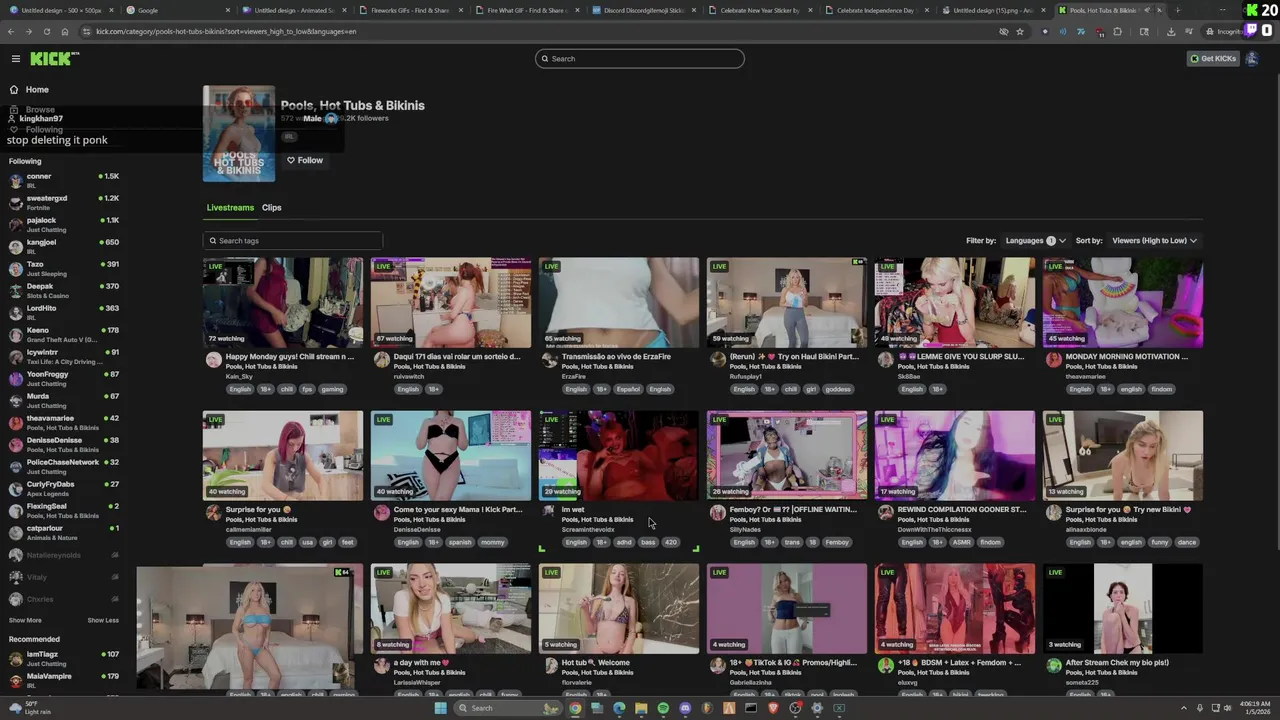Open Windows Start menu
Screen dimensions: 1280x720
coord(440,708)
